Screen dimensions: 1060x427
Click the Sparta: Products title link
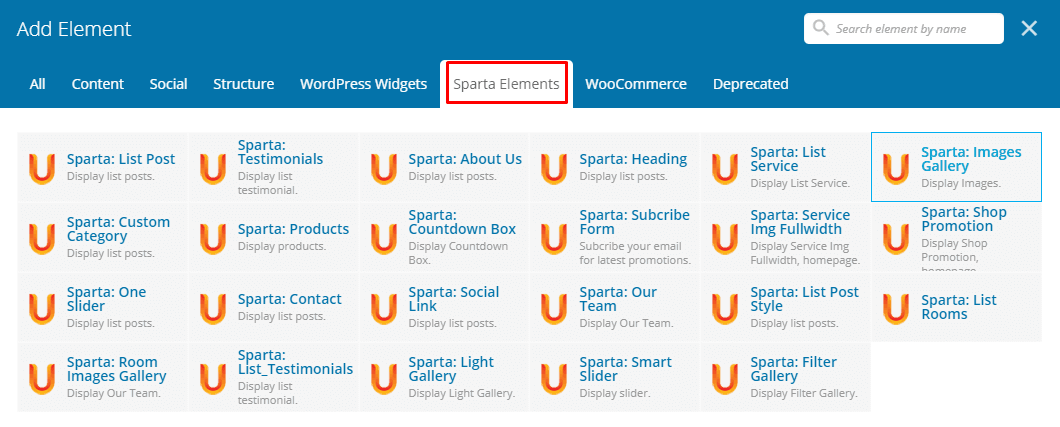tap(293, 229)
